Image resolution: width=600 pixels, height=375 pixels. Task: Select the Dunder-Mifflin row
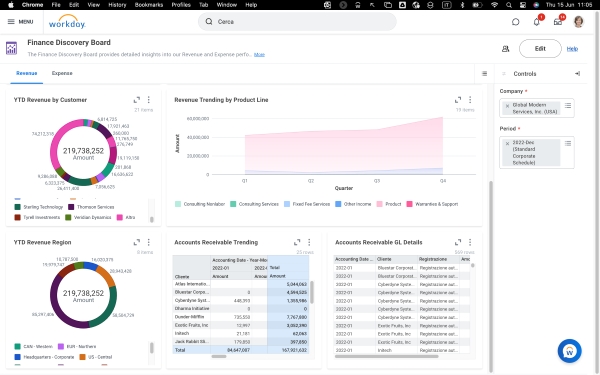(x=241, y=317)
